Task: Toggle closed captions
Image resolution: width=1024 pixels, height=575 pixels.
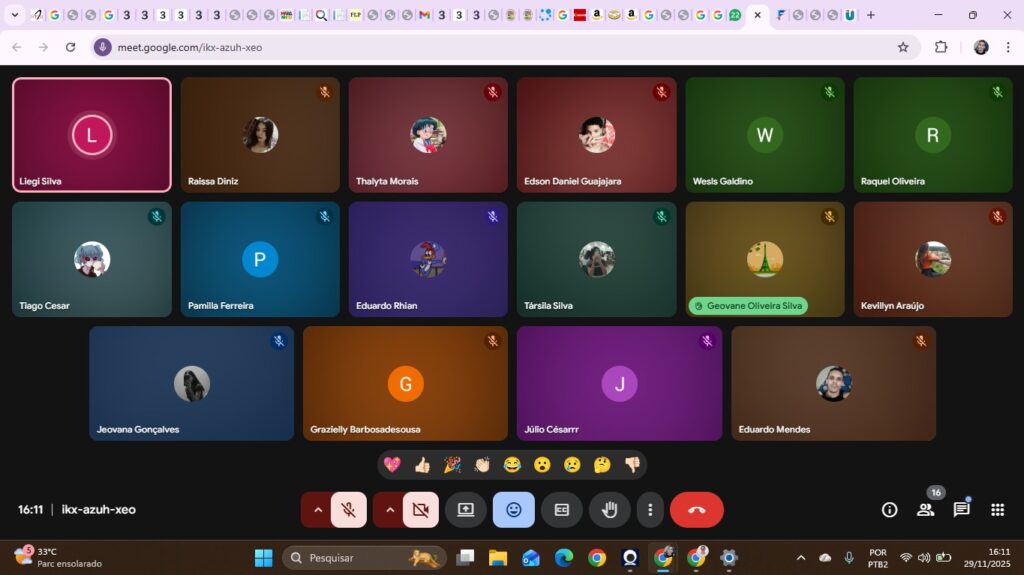Action: pyautogui.click(x=561, y=510)
